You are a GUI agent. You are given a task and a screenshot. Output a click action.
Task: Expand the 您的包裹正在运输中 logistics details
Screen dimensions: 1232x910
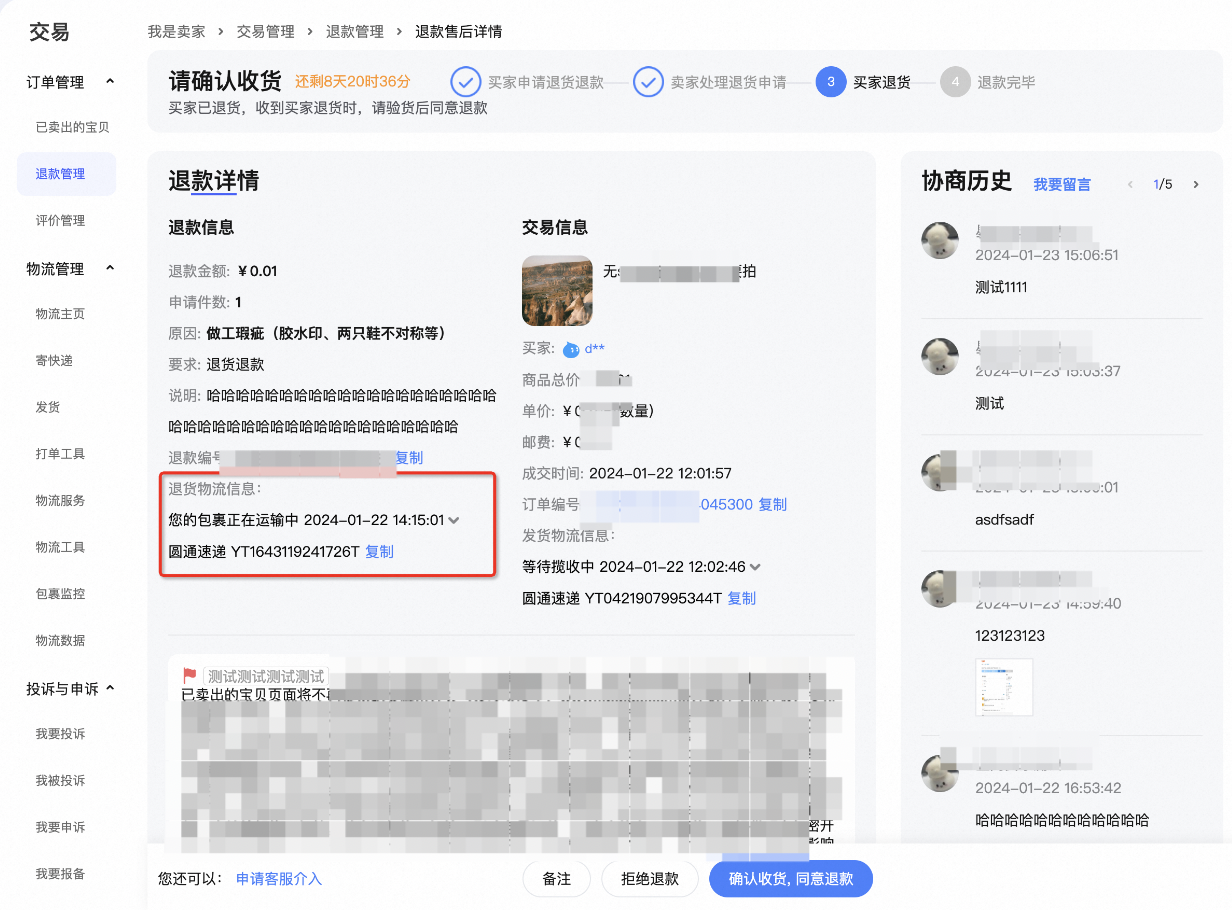click(455, 522)
